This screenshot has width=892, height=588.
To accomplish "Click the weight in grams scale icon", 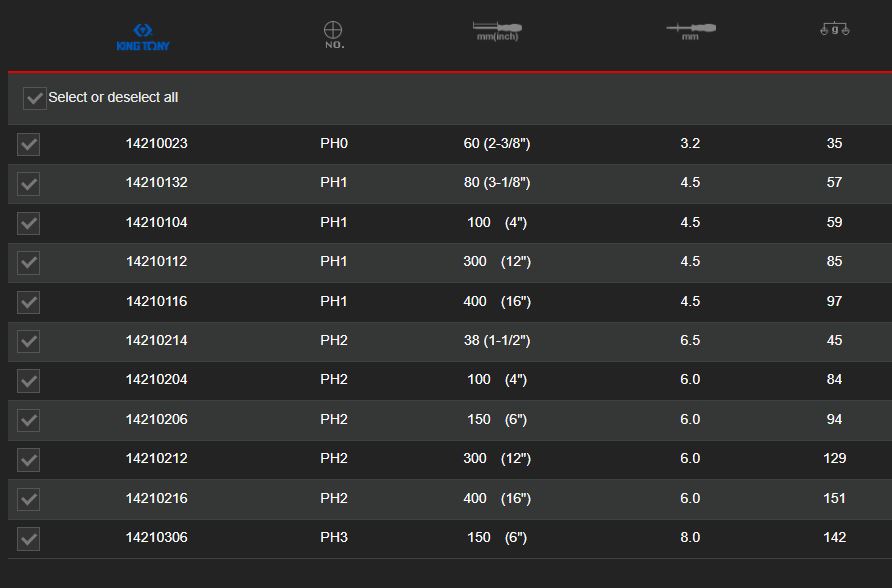I will [834, 30].
